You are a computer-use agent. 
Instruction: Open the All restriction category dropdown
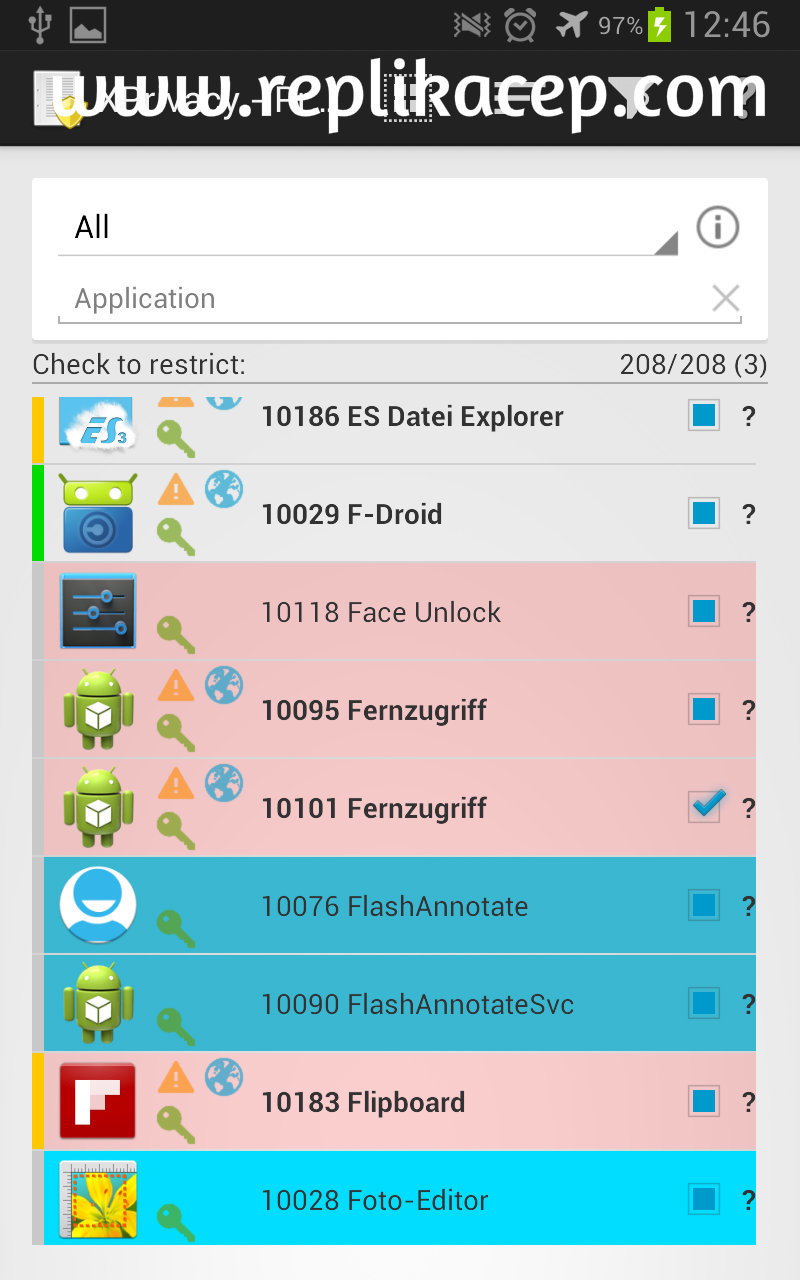367,228
